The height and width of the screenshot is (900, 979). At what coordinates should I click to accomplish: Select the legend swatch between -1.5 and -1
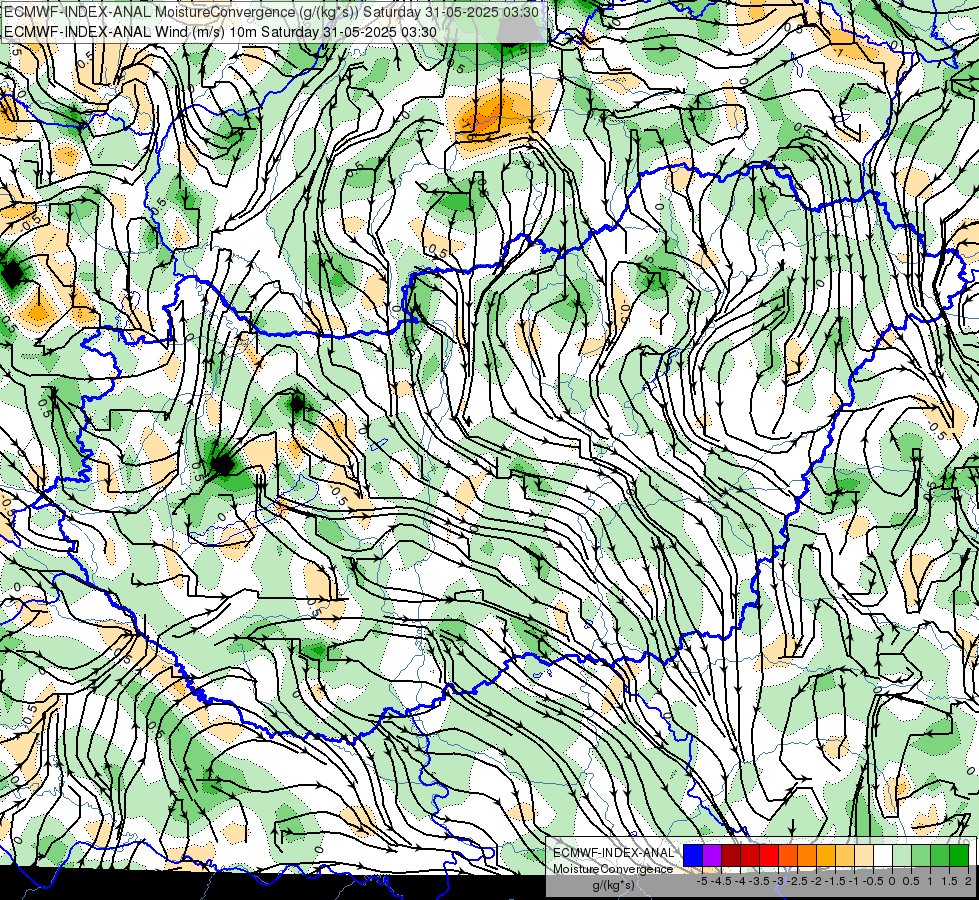(x=845, y=855)
